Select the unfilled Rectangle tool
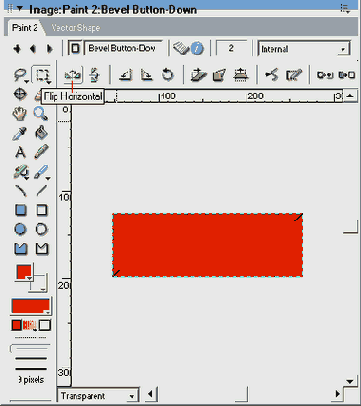 pos(42,210)
